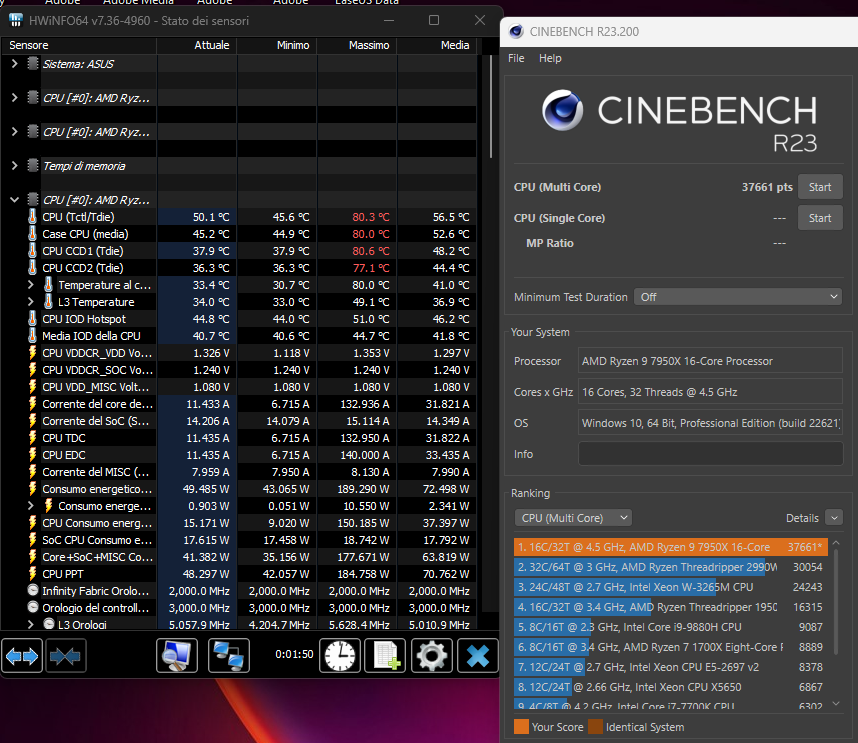Viewport: 858px width, 743px height.
Task: Click the Processor field showing Ryzen 9 7950X
Action: [710, 361]
